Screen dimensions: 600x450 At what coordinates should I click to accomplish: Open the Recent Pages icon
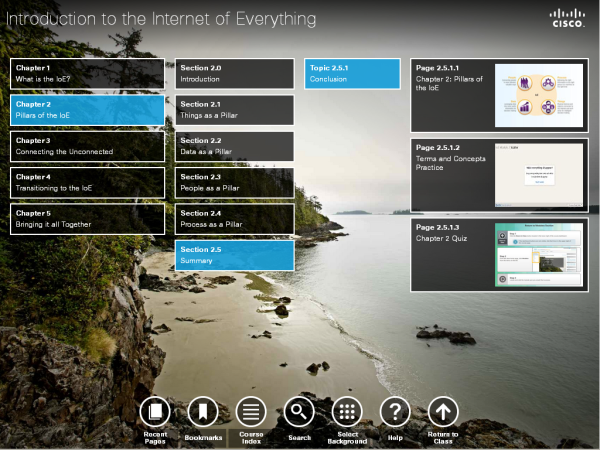(154, 411)
